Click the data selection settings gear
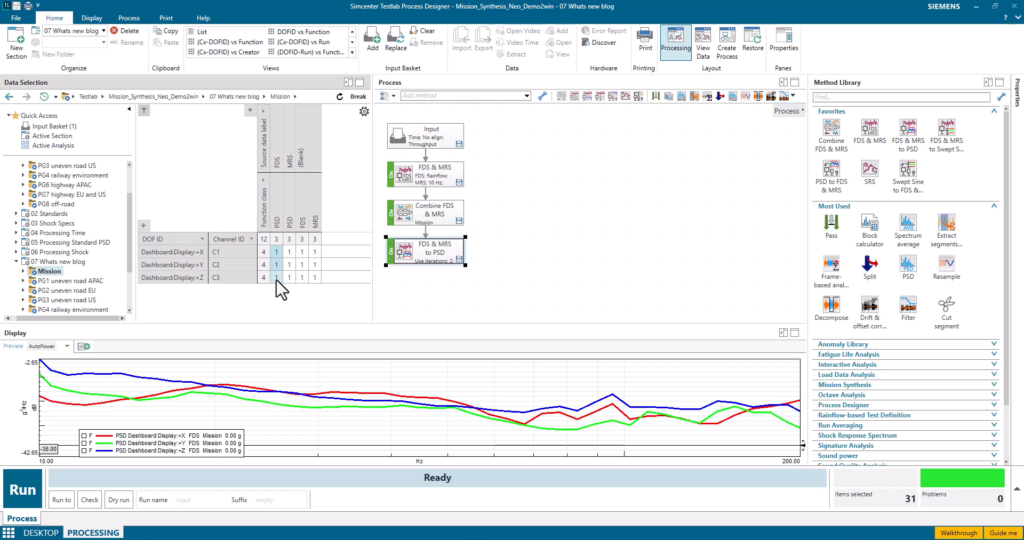Viewport: 1024px width, 540px height. [x=364, y=111]
